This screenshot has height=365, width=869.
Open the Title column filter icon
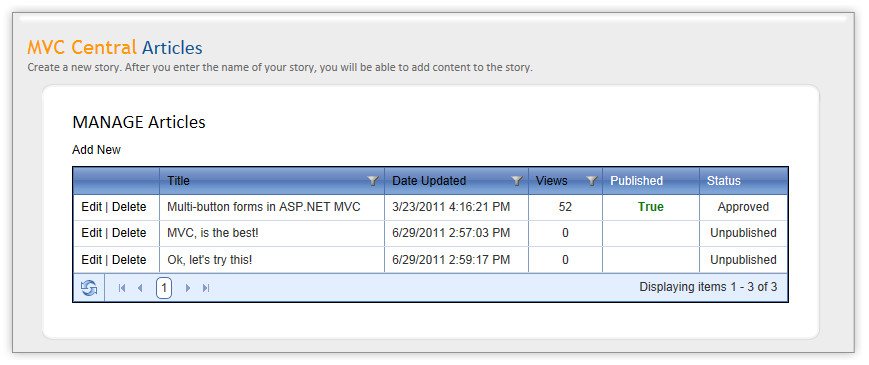(x=372, y=181)
